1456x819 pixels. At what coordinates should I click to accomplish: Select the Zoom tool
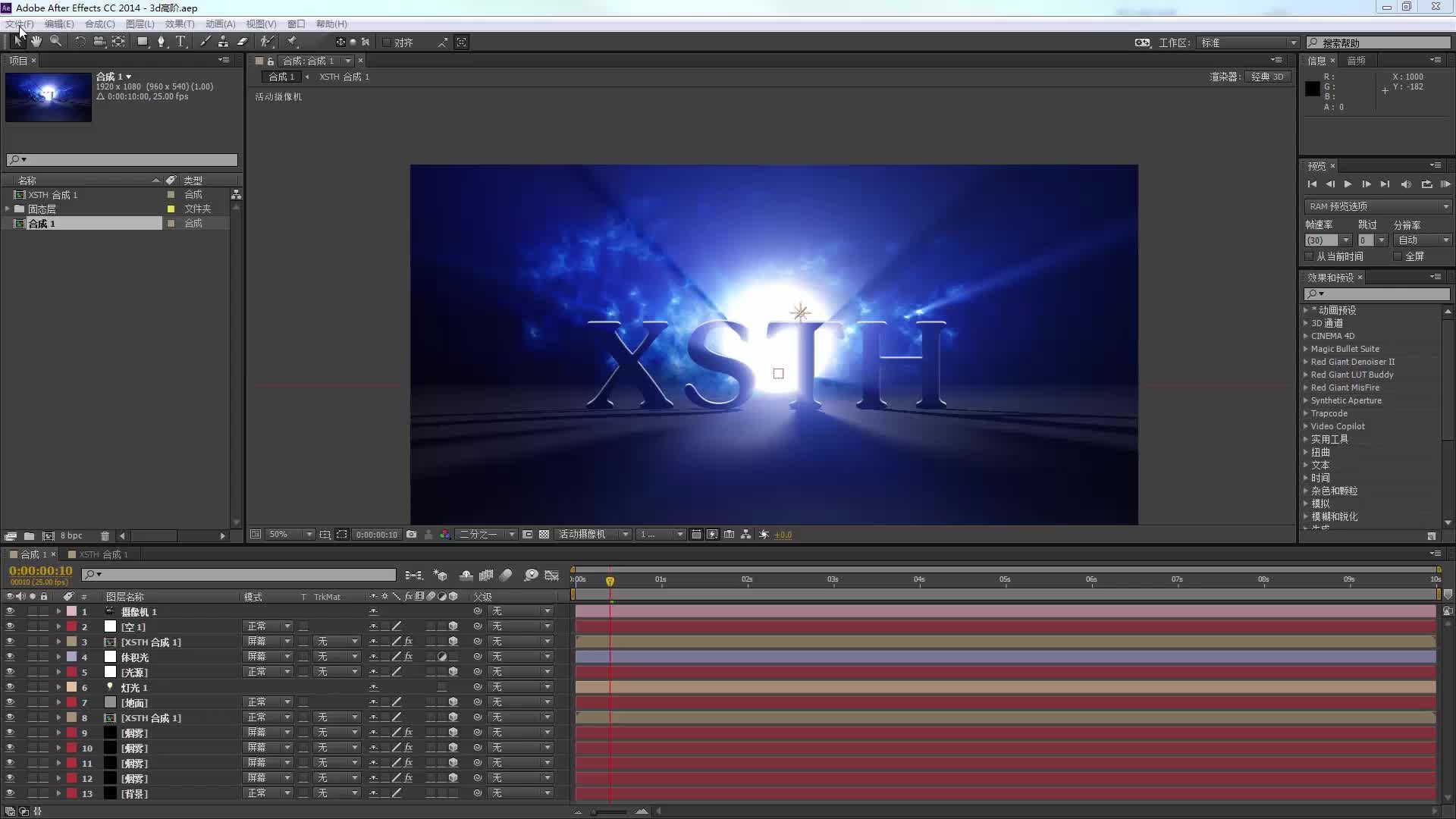55,42
